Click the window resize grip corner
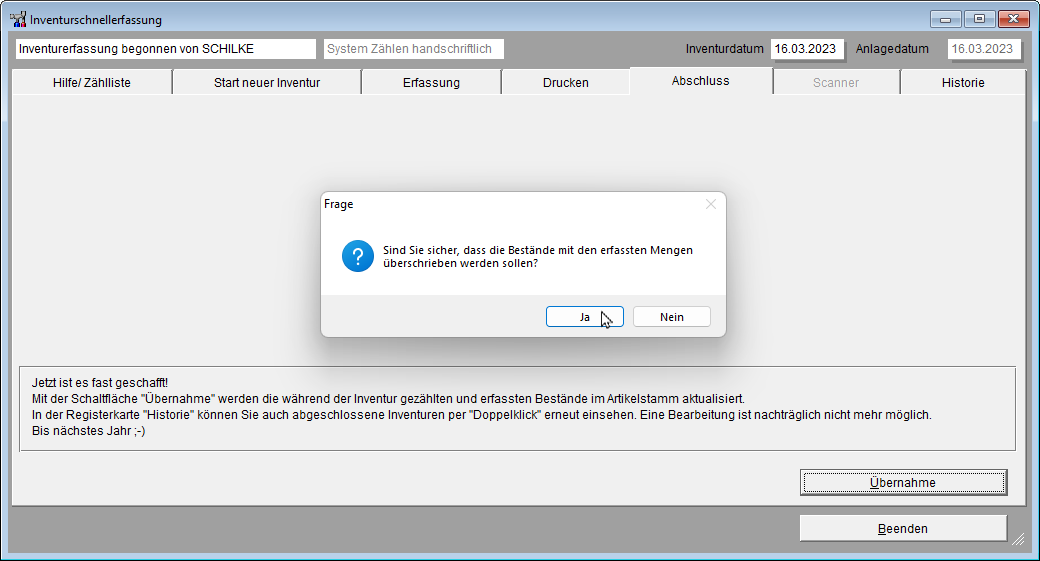This screenshot has height=561, width=1040. click(1018, 539)
